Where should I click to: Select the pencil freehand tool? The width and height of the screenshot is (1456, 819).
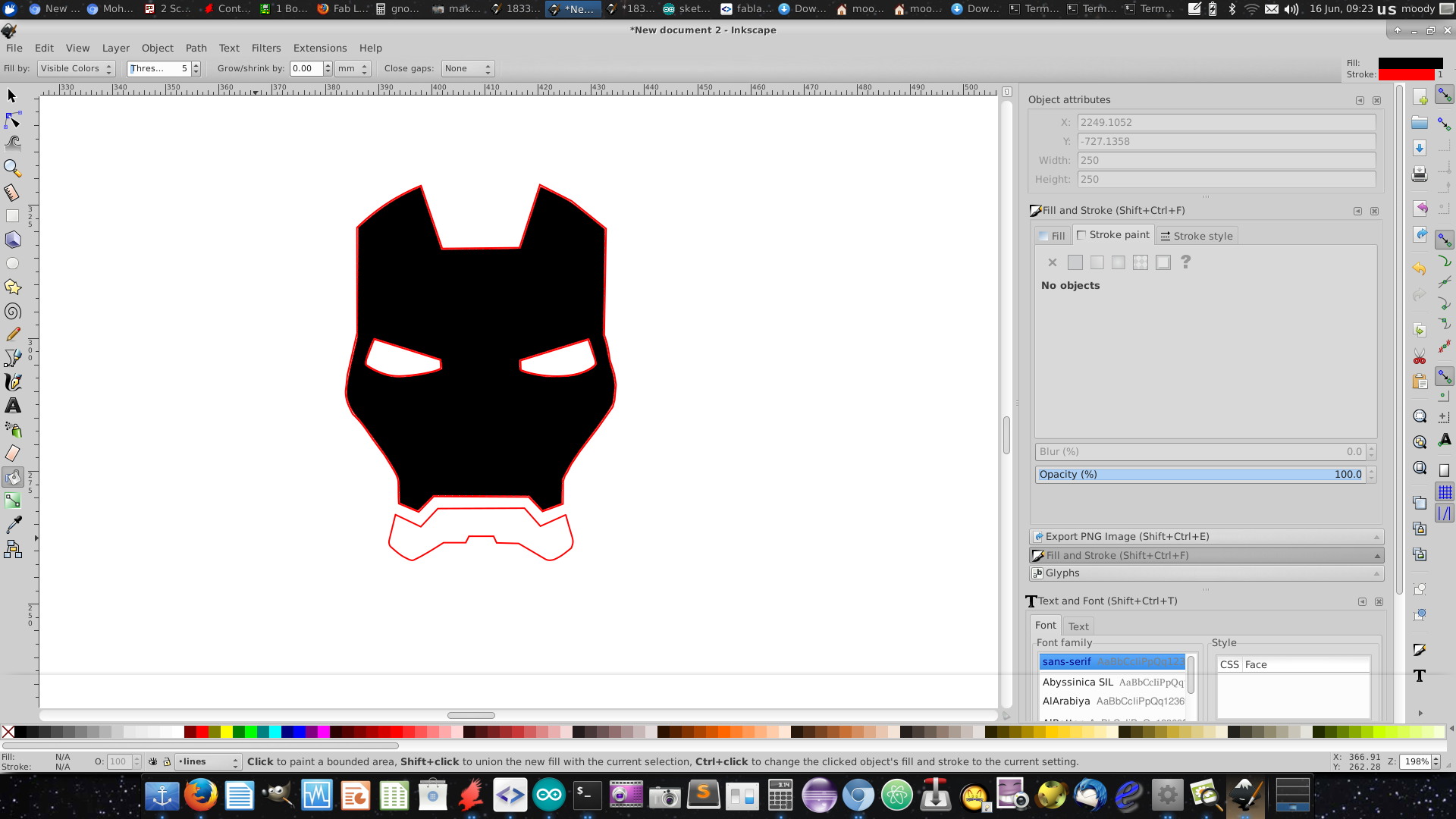click(x=12, y=334)
